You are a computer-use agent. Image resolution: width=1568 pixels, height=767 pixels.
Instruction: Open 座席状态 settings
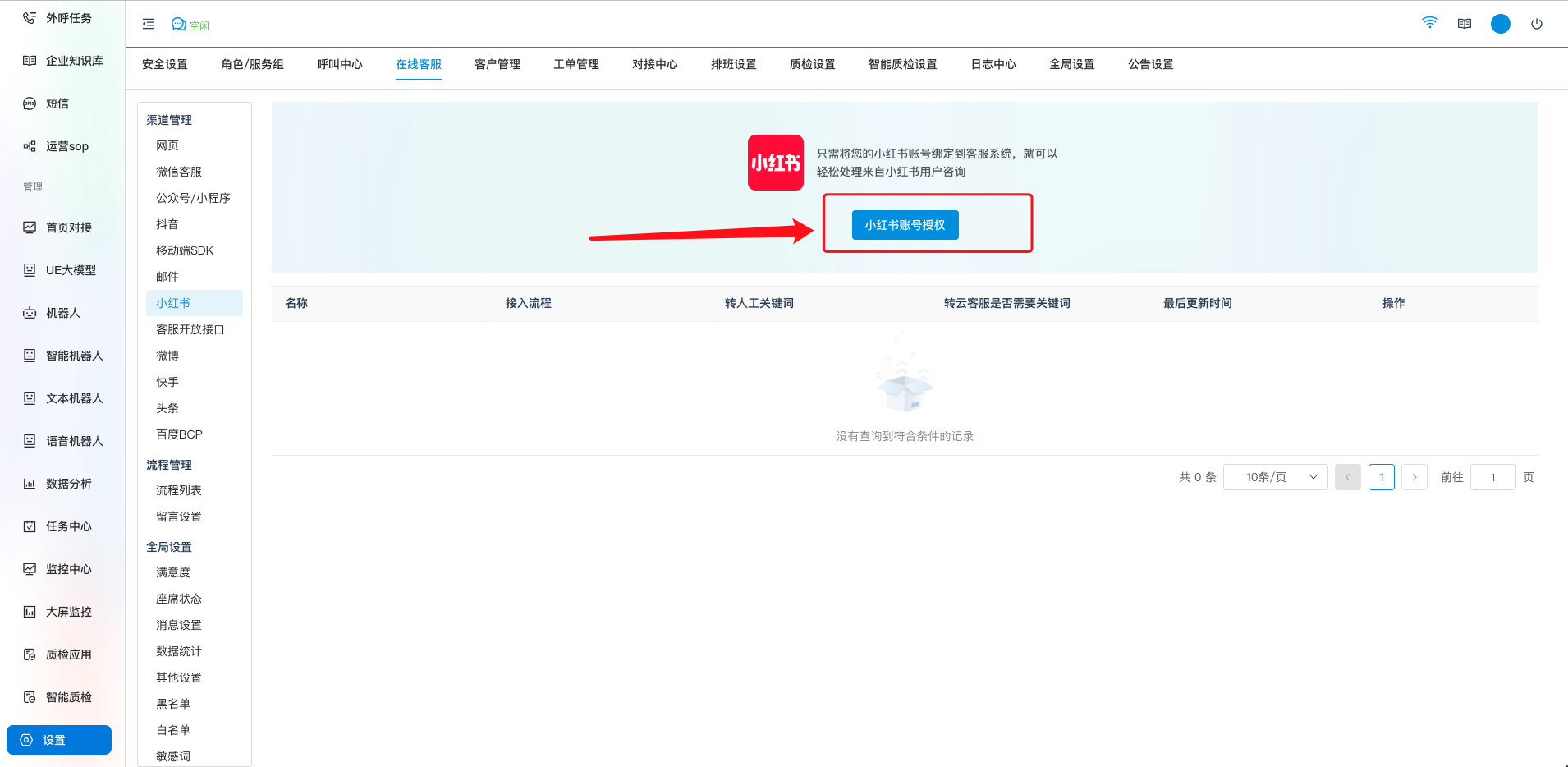(x=179, y=599)
